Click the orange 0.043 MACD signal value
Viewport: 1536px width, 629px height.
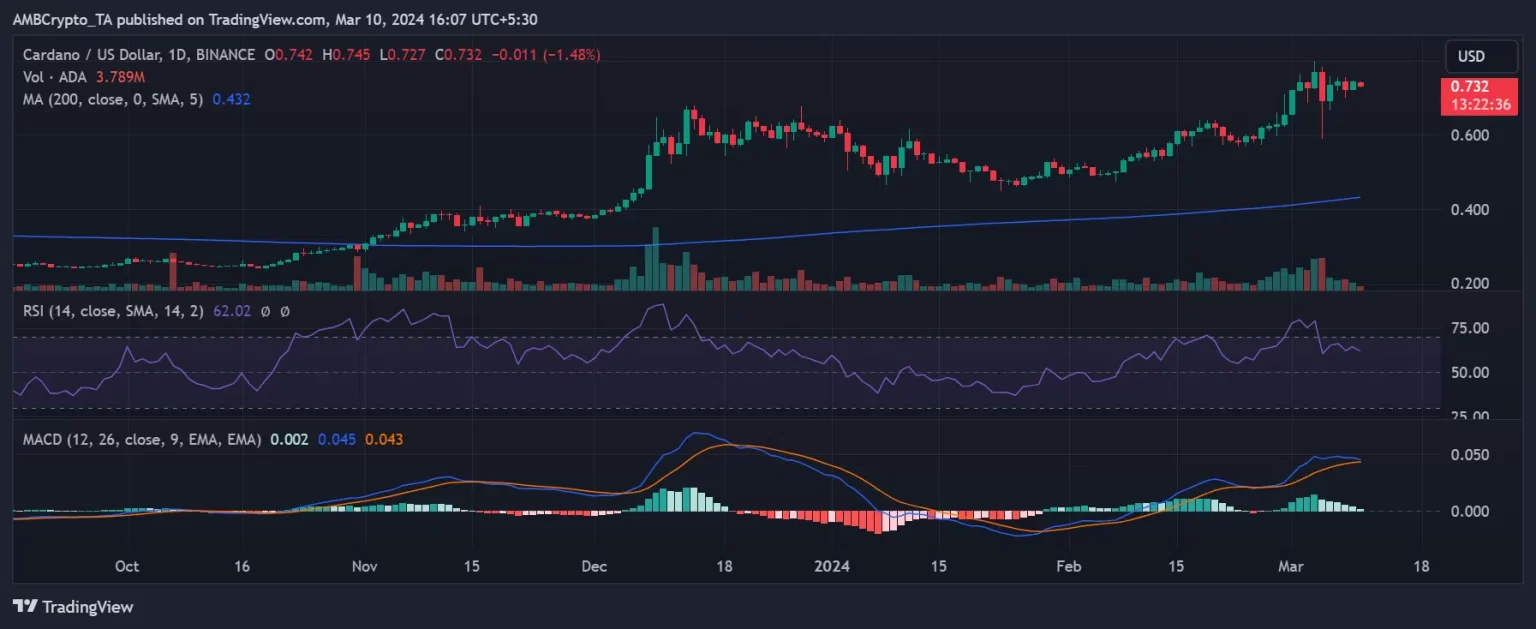click(385, 439)
